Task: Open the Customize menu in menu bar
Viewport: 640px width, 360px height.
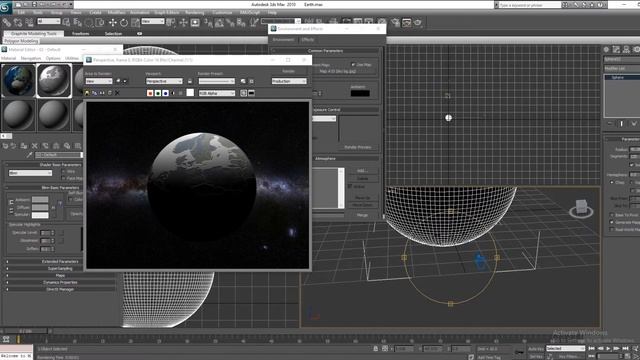Action: point(222,13)
